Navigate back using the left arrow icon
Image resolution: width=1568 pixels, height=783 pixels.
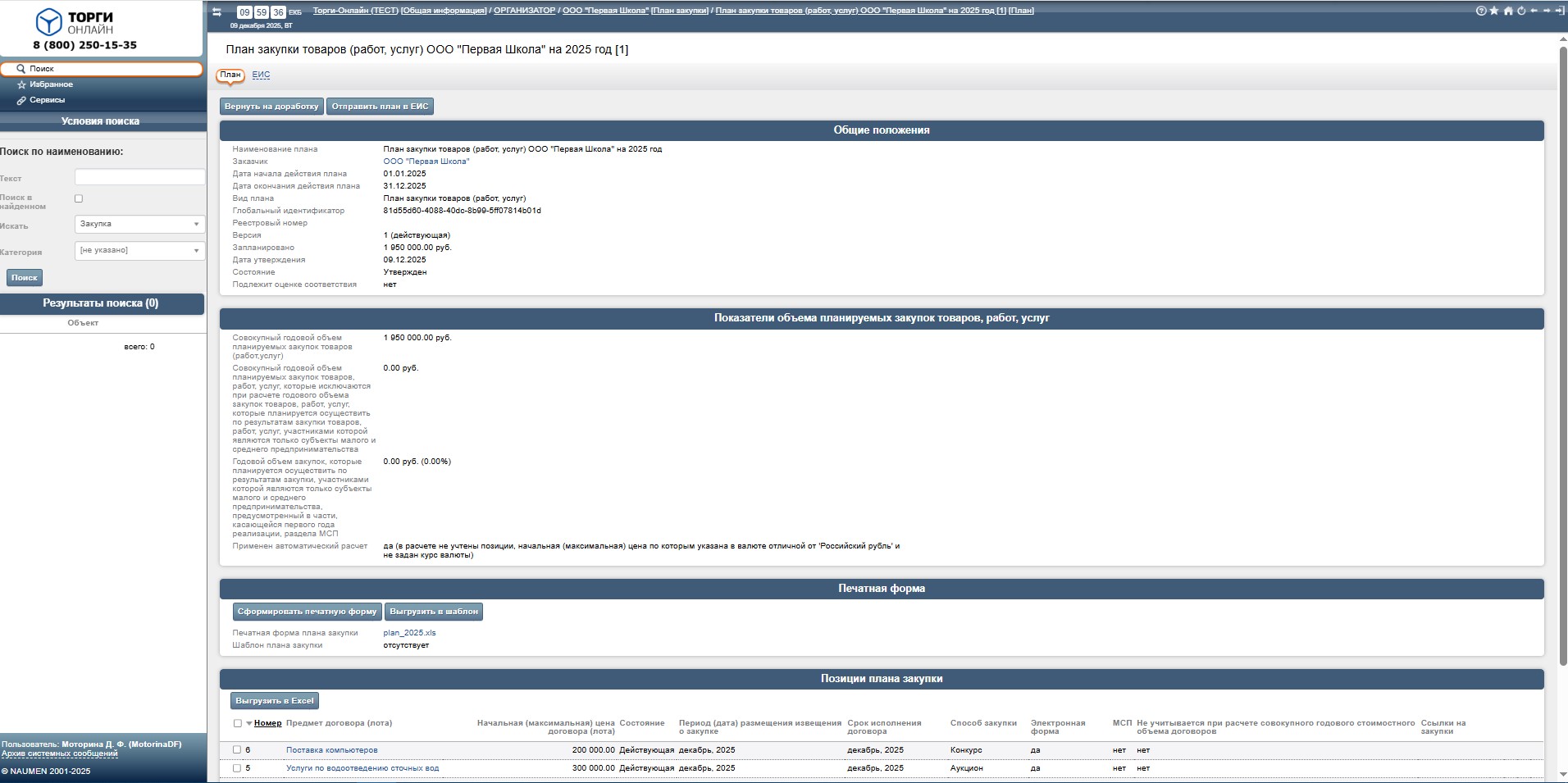tap(1534, 11)
